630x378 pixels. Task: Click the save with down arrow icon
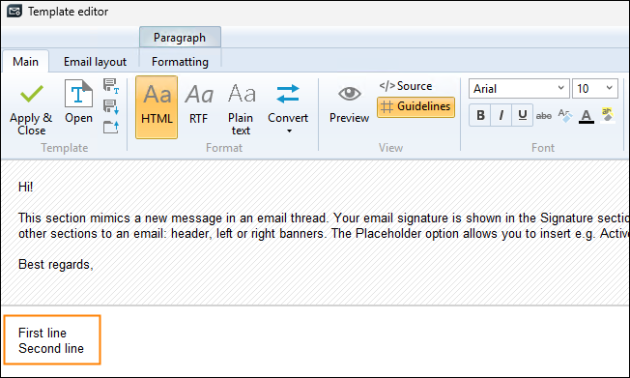pos(111,107)
